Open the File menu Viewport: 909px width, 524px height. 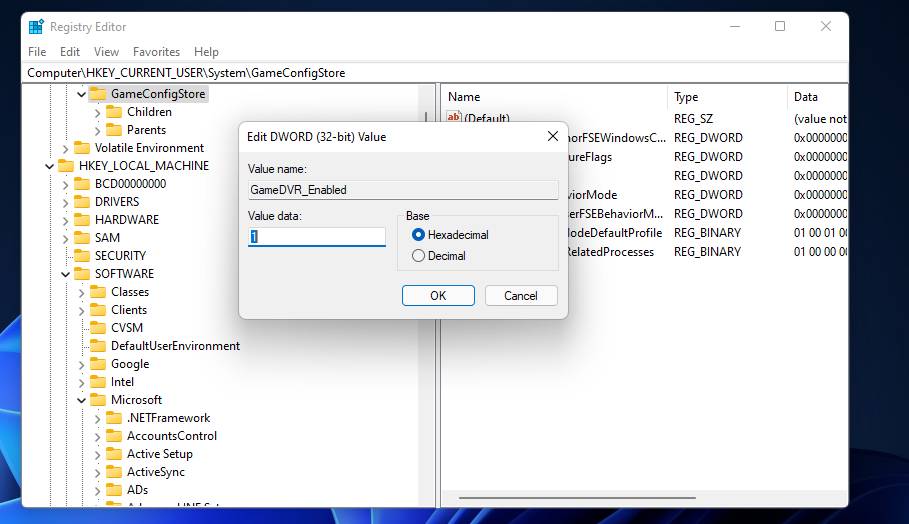point(37,52)
